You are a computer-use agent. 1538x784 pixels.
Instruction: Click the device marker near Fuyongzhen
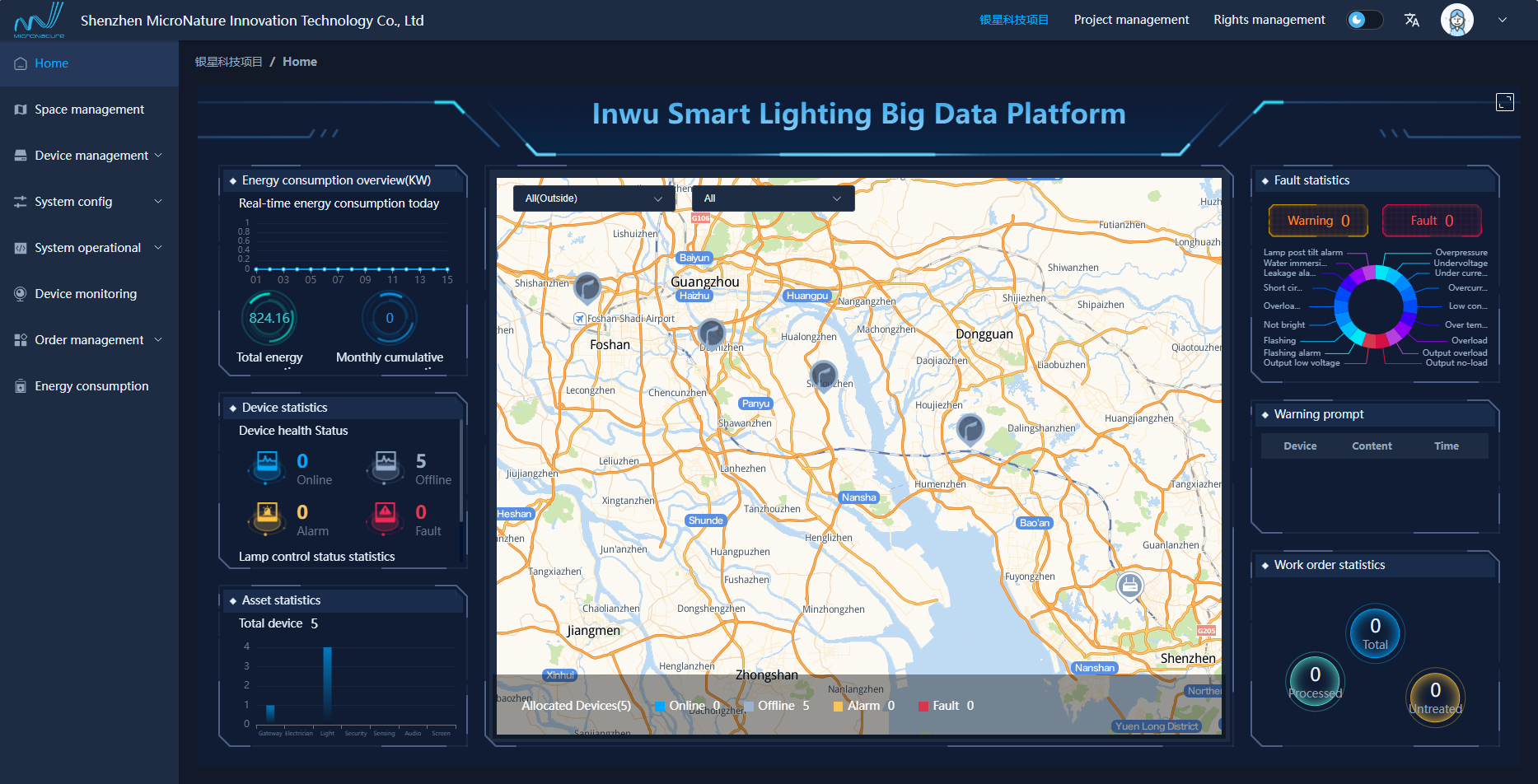pos(1129,586)
